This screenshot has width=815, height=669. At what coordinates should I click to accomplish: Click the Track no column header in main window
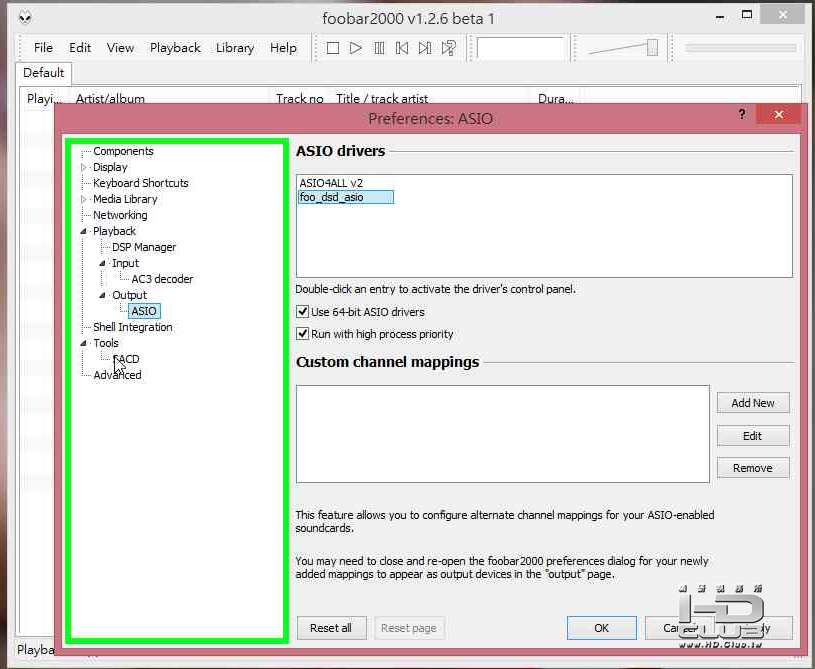click(x=300, y=98)
